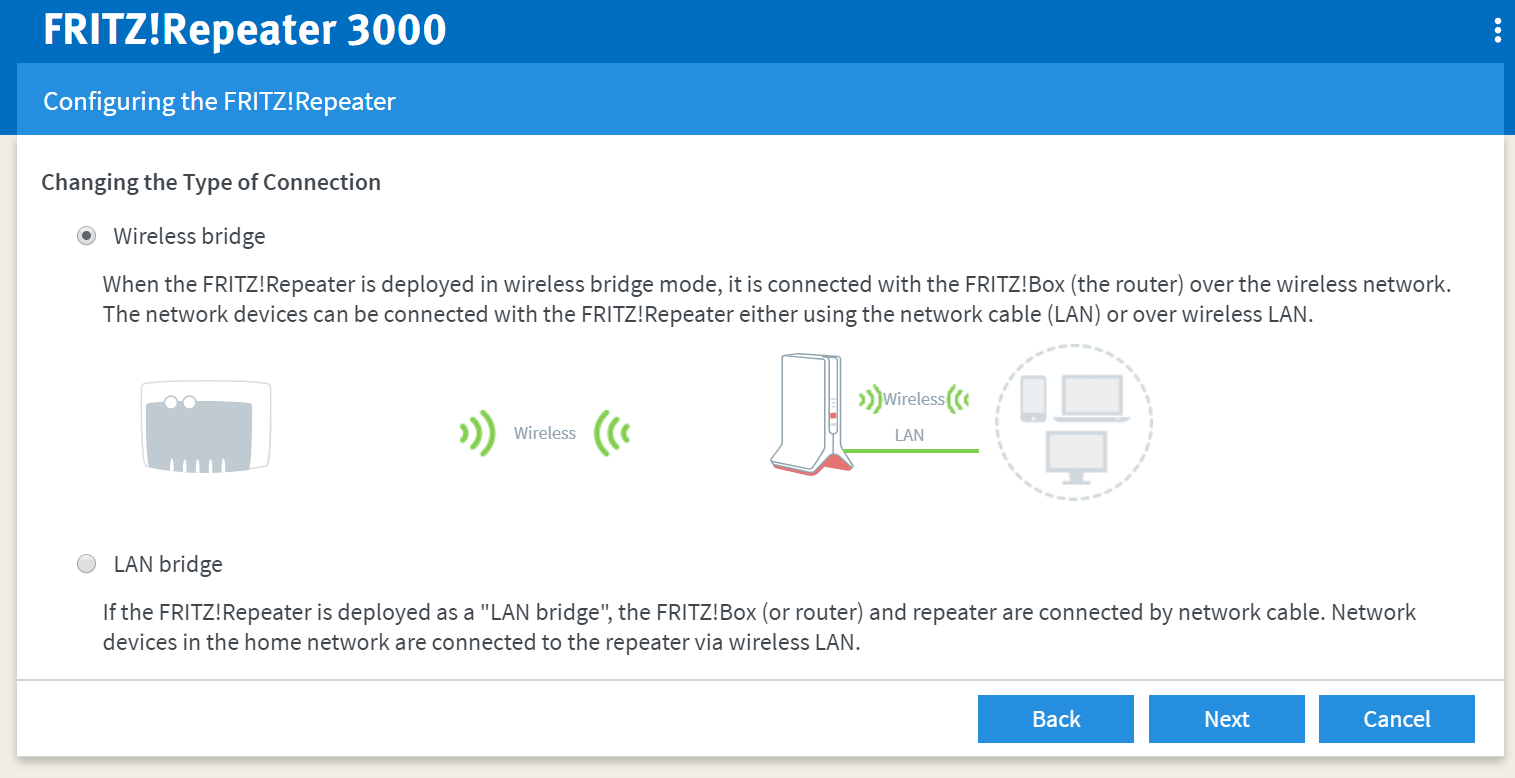
Task: Click the laptop icon in the device circle
Action: click(x=1094, y=398)
